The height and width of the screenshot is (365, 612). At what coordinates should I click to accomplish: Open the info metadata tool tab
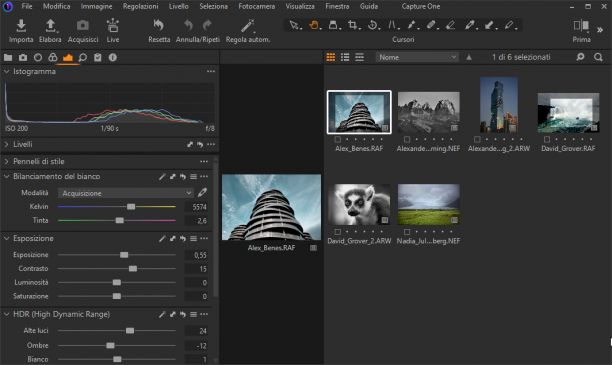click(x=113, y=58)
